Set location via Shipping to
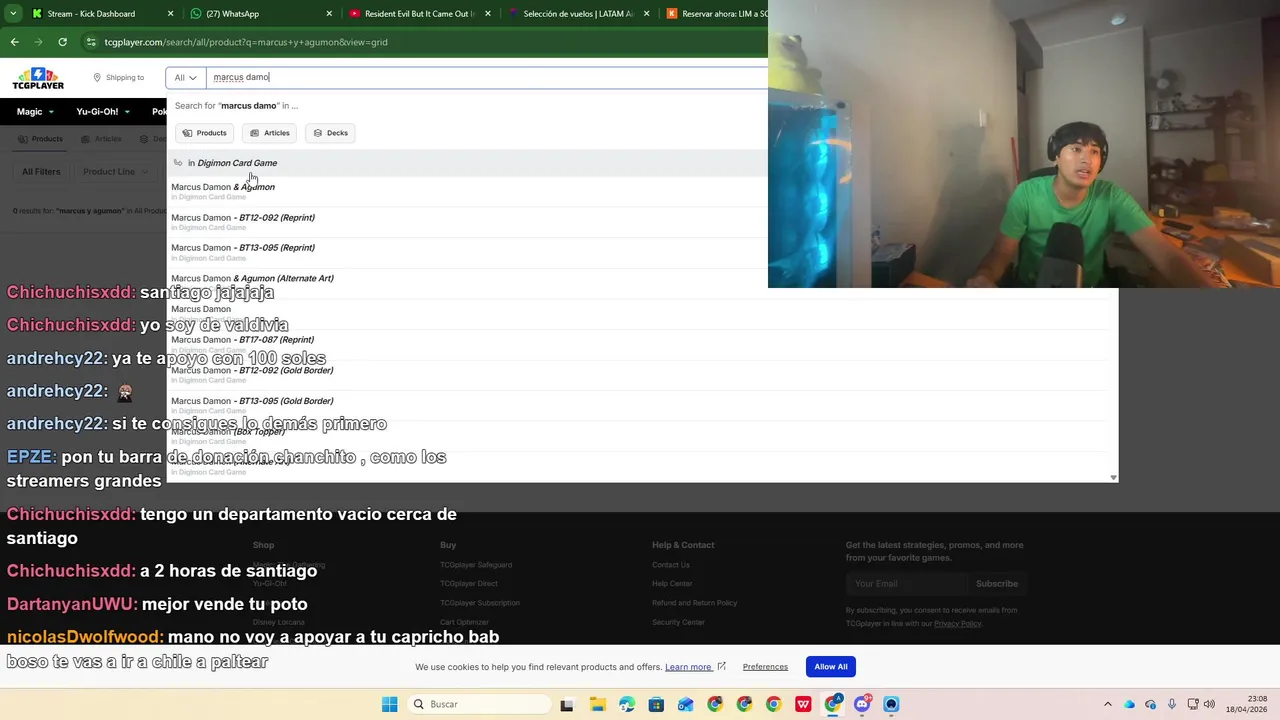Viewport: 1280px width, 720px height. 119,77
